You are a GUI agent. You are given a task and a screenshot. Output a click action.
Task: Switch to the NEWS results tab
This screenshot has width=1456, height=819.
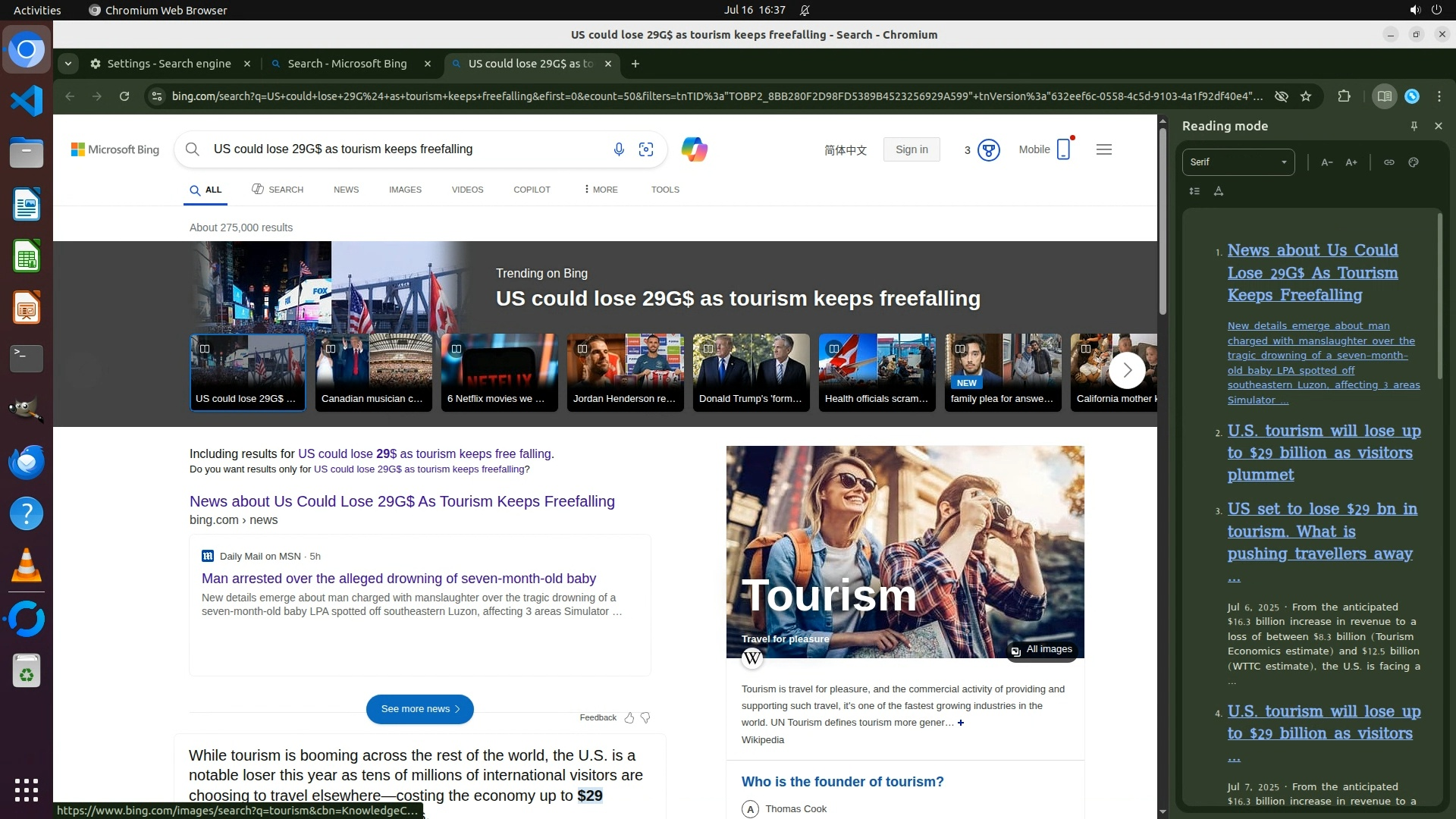pyautogui.click(x=346, y=190)
